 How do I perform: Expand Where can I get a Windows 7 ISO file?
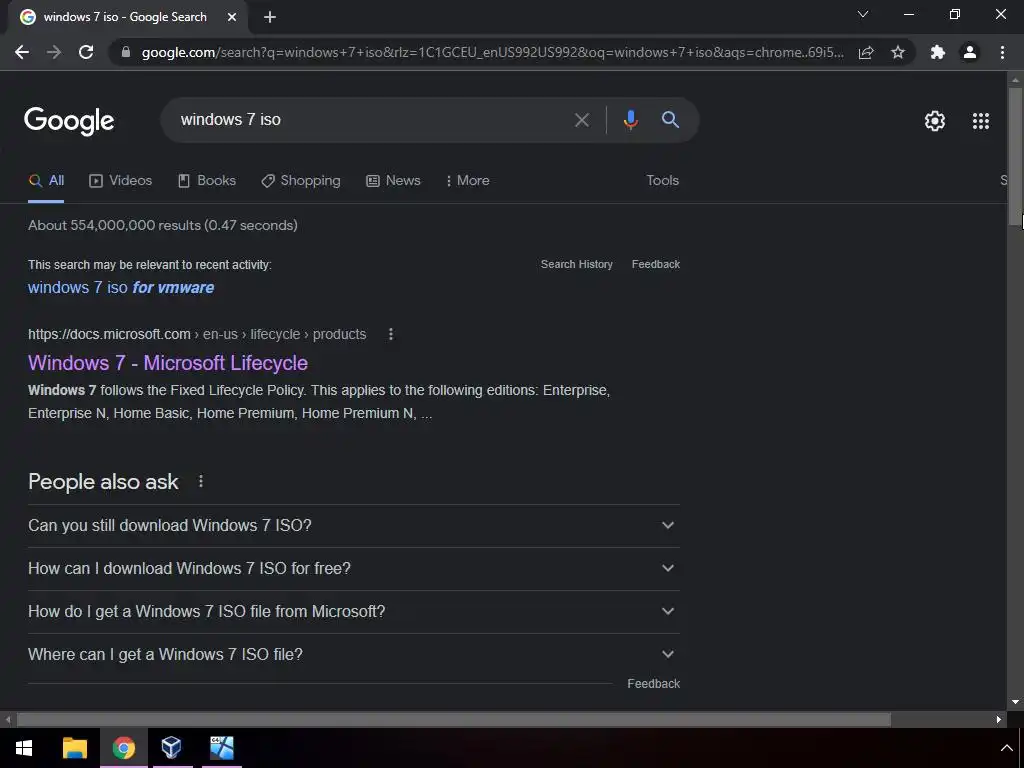[x=354, y=654]
